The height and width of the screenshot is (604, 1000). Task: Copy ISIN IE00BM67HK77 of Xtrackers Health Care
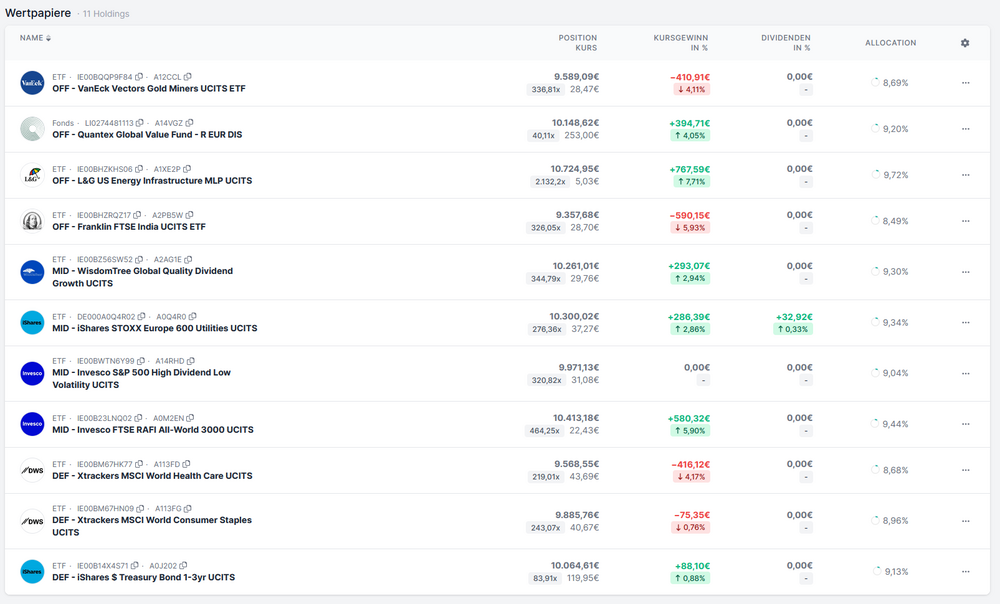[139, 464]
